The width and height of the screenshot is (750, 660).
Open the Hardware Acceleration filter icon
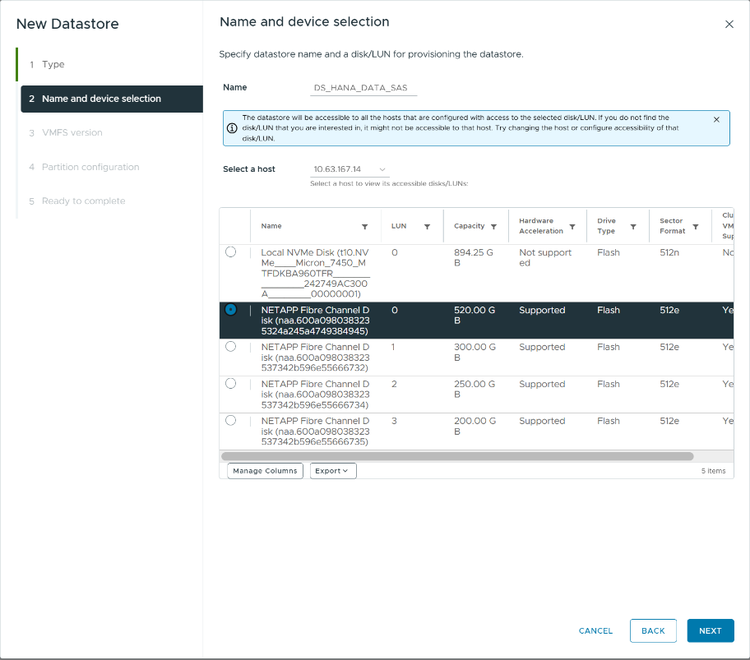coord(572,227)
